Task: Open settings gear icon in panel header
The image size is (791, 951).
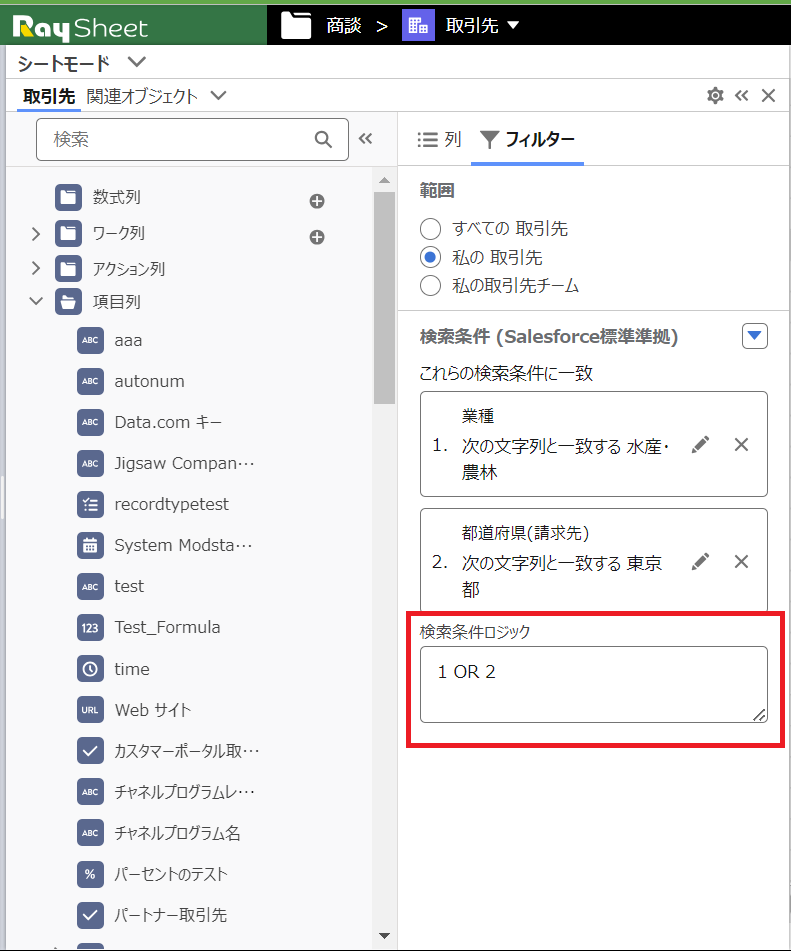Action: 715,95
